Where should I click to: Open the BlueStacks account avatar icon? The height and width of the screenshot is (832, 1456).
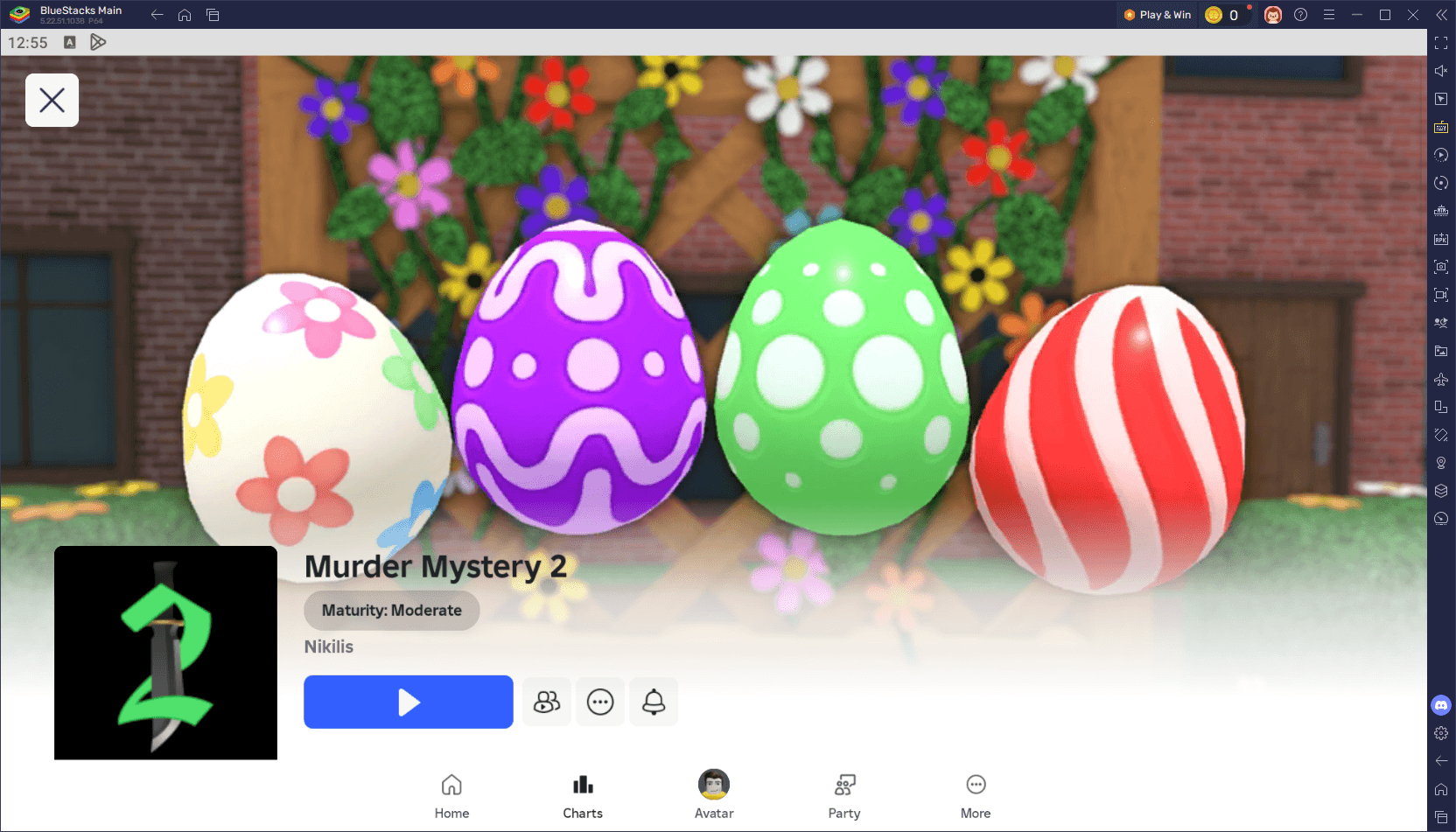[1273, 15]
